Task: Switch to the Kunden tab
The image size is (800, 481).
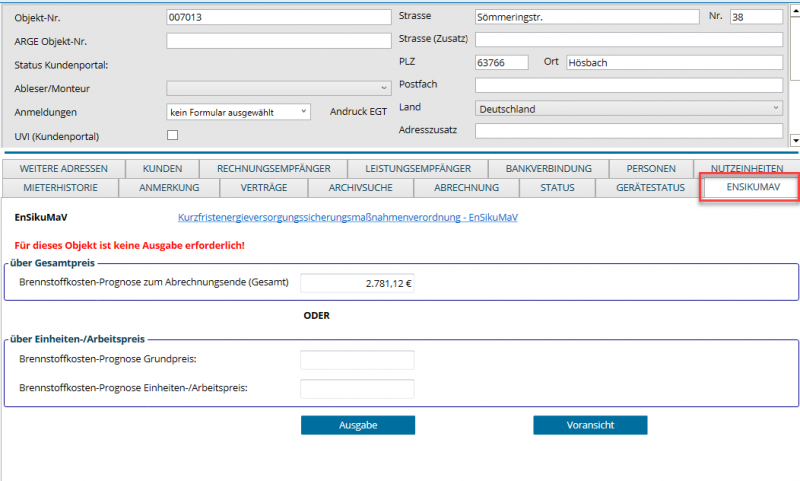Action: (162, 168)
